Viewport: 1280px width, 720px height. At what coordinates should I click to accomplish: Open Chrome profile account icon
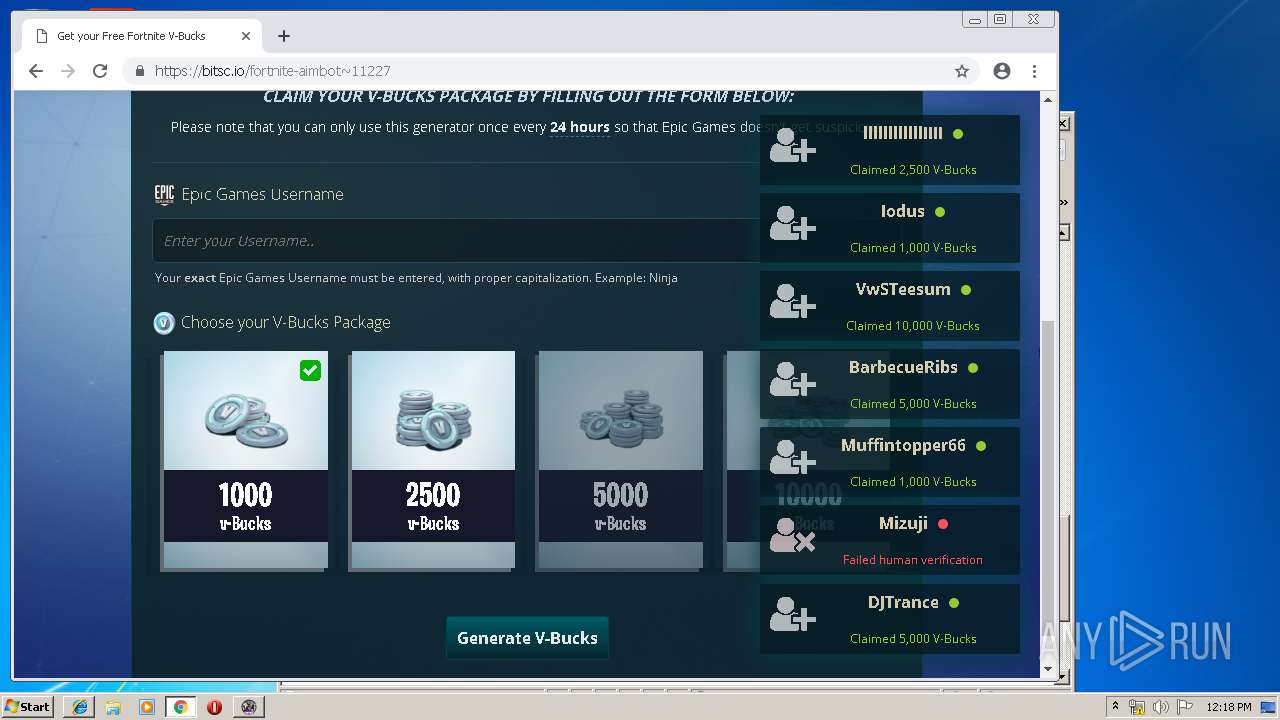click(1002, 71)
